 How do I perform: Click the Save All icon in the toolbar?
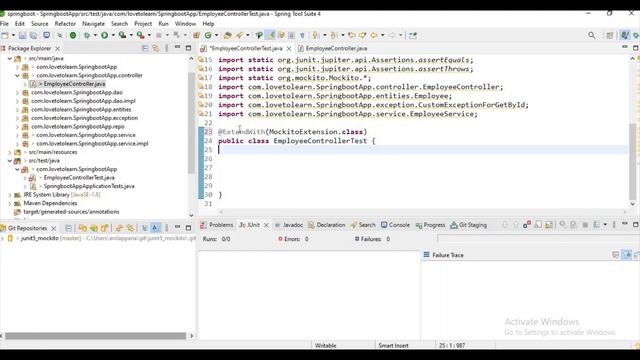[33, 36]
